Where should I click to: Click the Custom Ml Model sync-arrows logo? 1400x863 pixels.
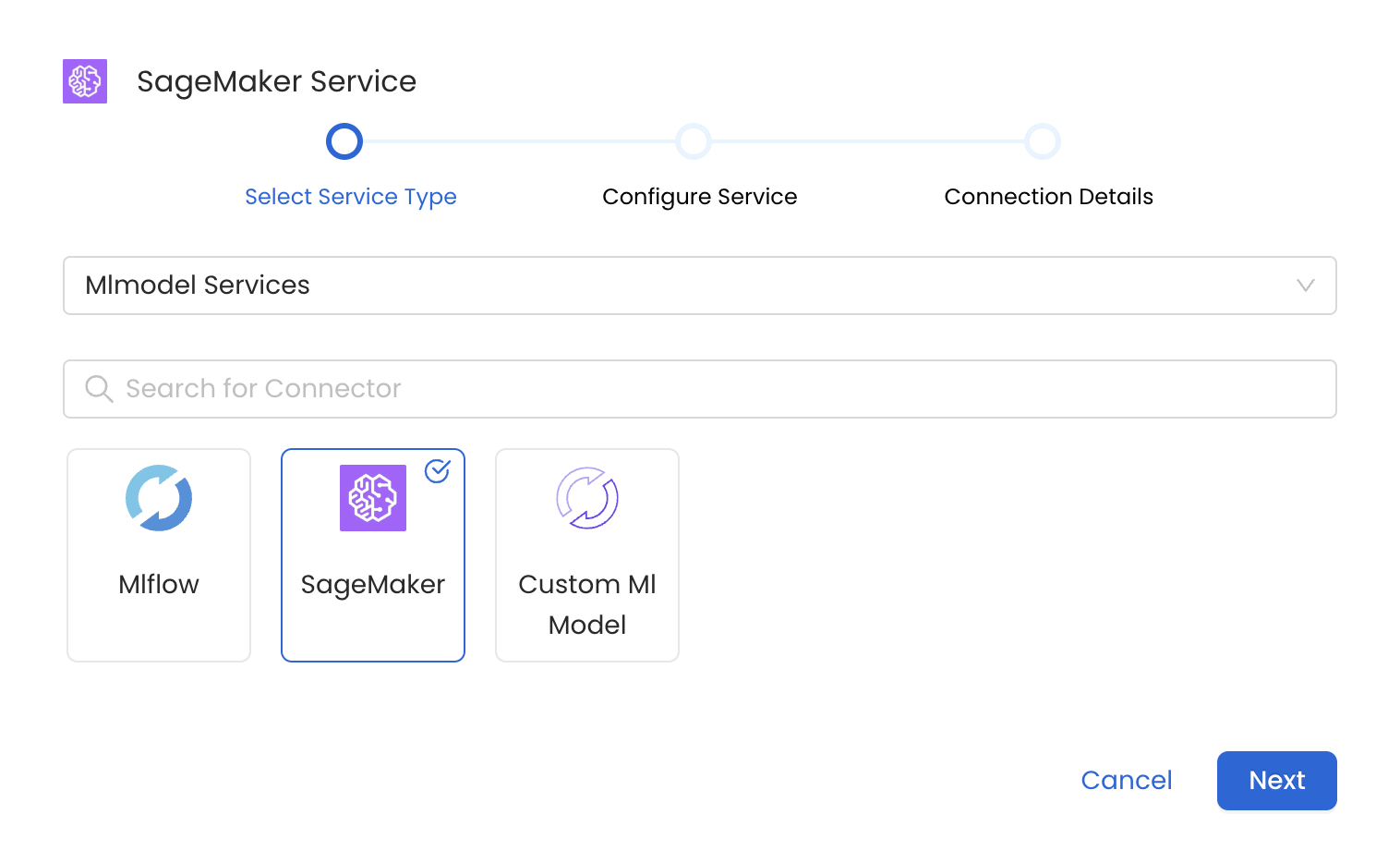[586, 498]
